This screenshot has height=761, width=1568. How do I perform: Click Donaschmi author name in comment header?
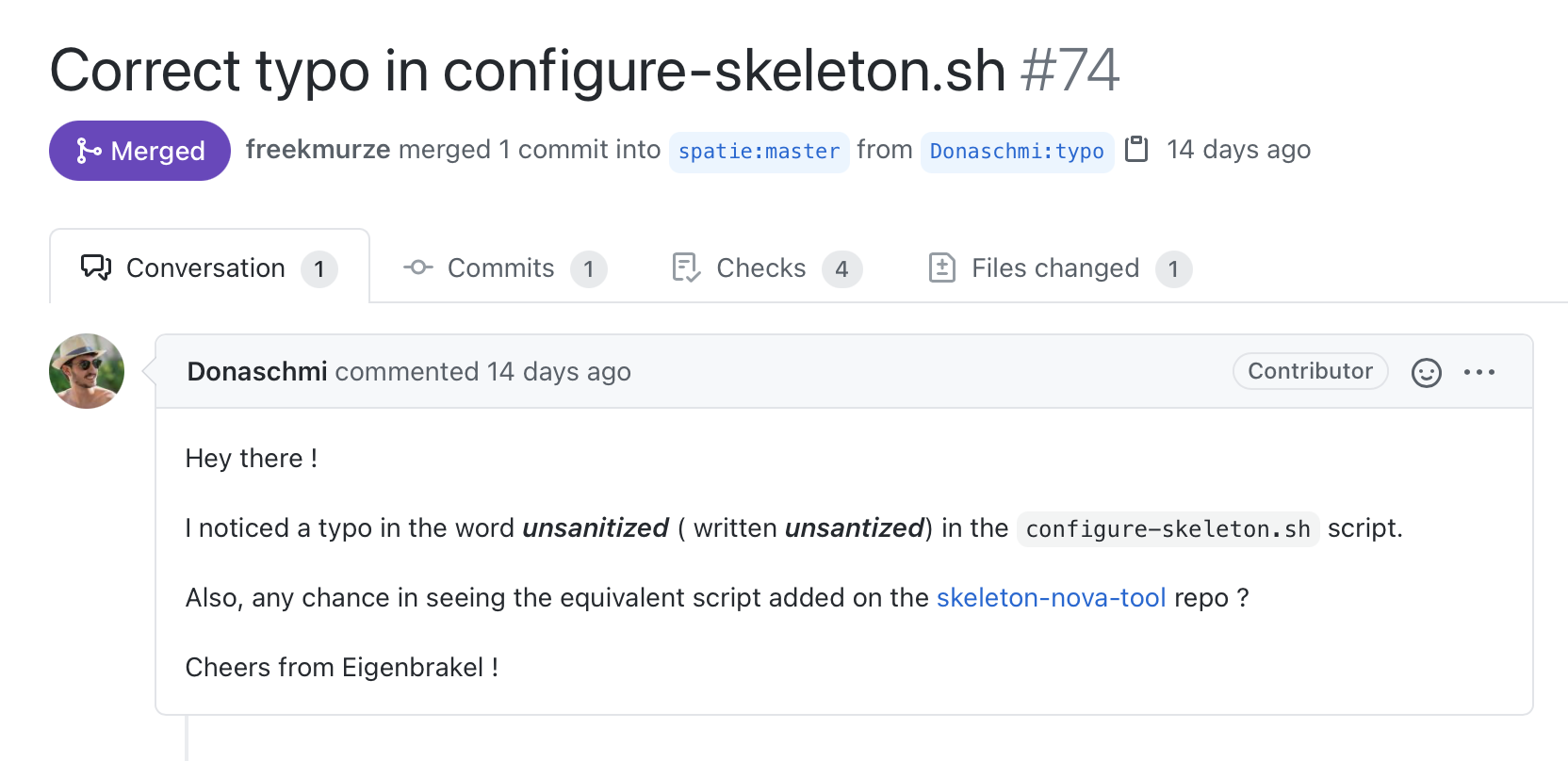tap(257, 372)
